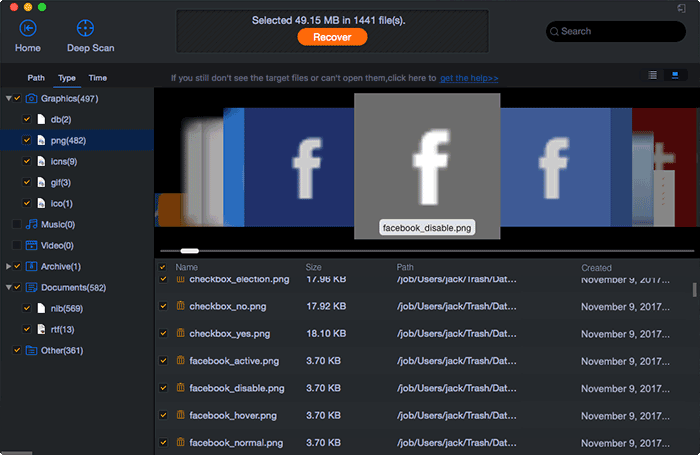
Task: Uncheck the Documents(582) checkbox
Action: pos(17,287)
